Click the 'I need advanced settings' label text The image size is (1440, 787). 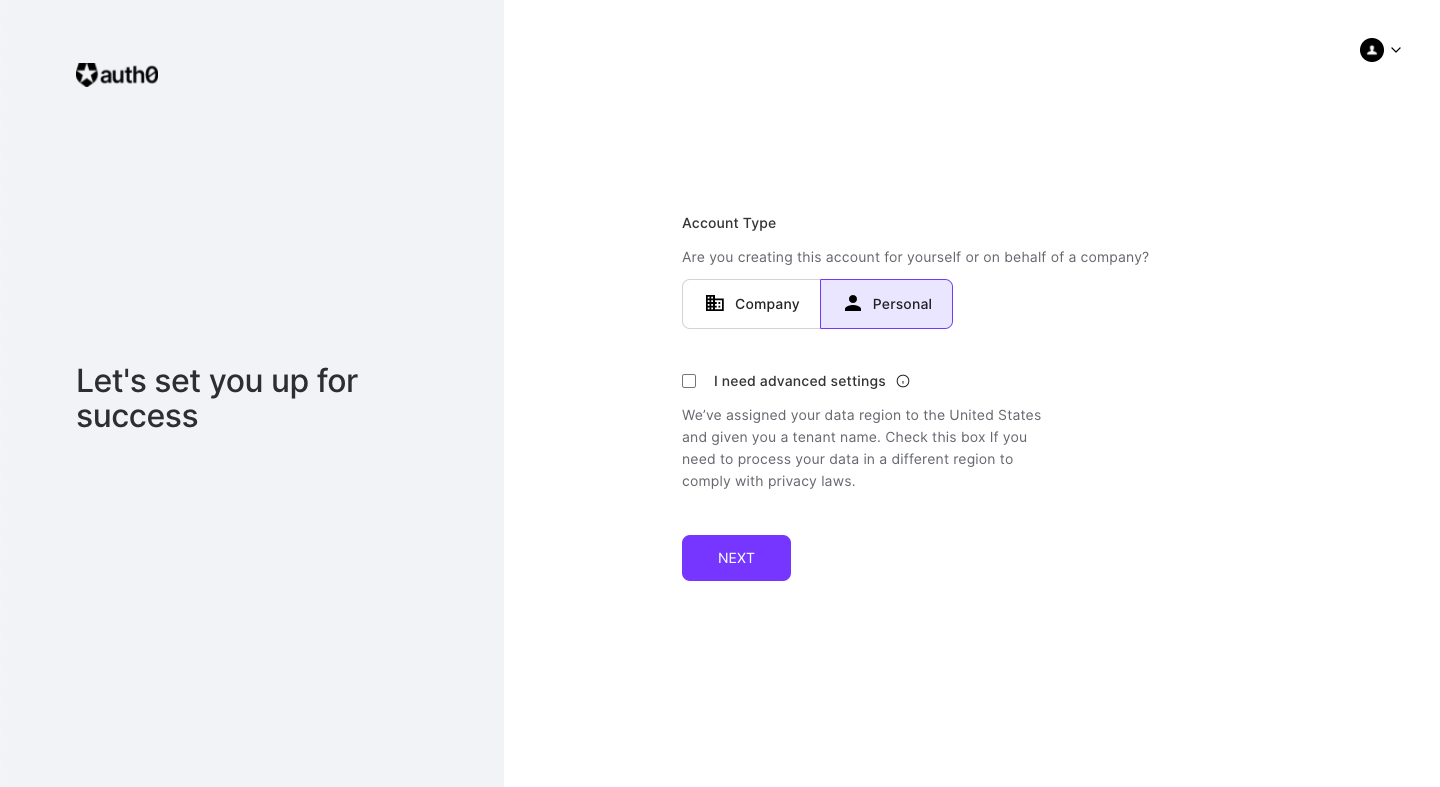coord(798,381)
